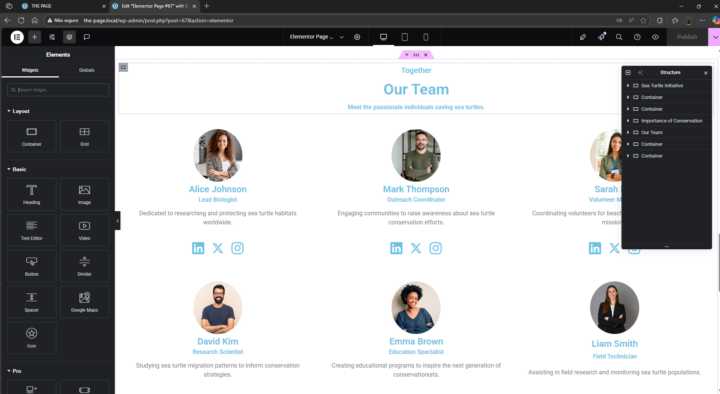Click browser address bar URL
This screenshot has height=394, width=720.
pos(158,21)
